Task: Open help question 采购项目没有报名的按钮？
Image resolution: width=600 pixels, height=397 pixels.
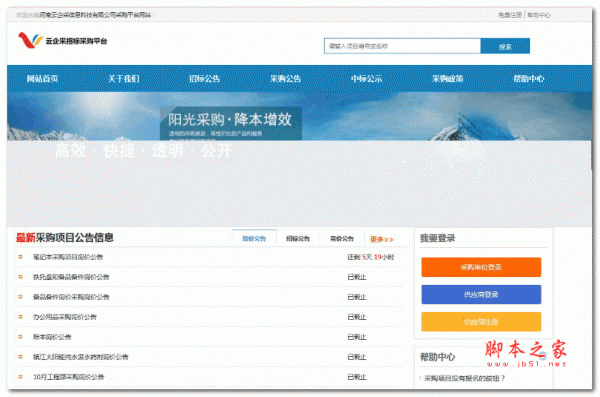Action: coord(465,378)
